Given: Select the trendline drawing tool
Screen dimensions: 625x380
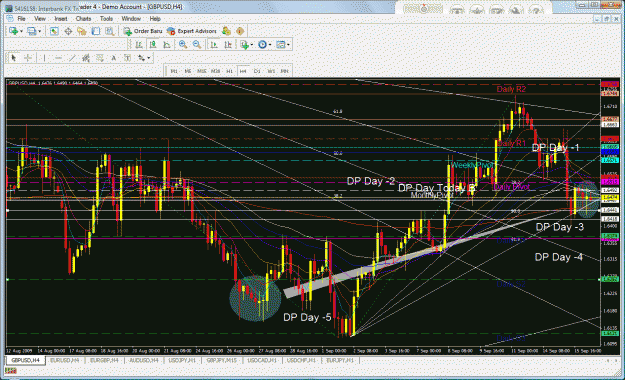Looking at the screenshot, I should pyautogui.click(x=72, y=58).
